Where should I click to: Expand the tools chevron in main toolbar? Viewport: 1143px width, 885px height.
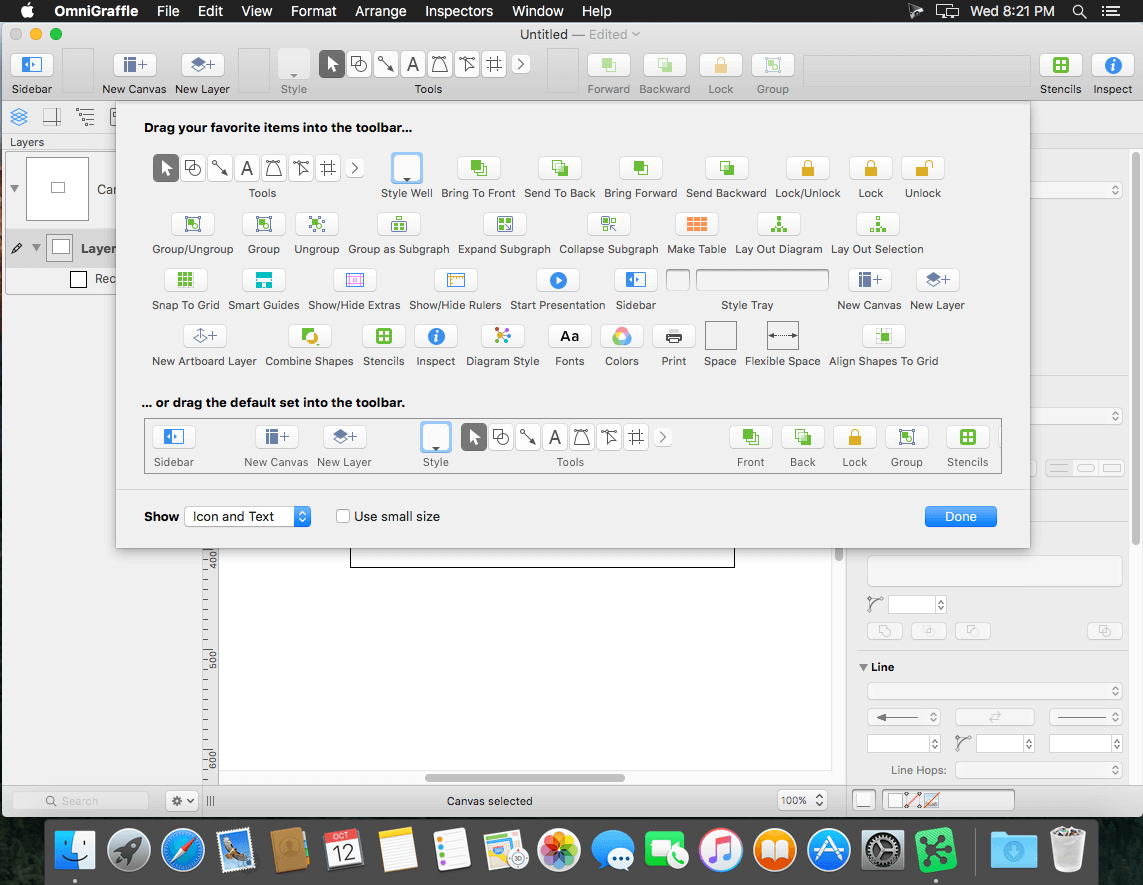[520, 64]
